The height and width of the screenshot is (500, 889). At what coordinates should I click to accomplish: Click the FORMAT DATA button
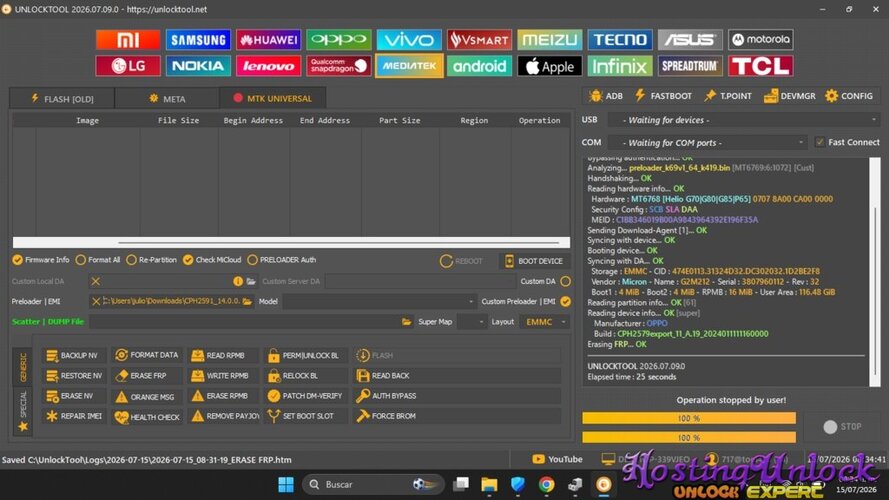147,355
